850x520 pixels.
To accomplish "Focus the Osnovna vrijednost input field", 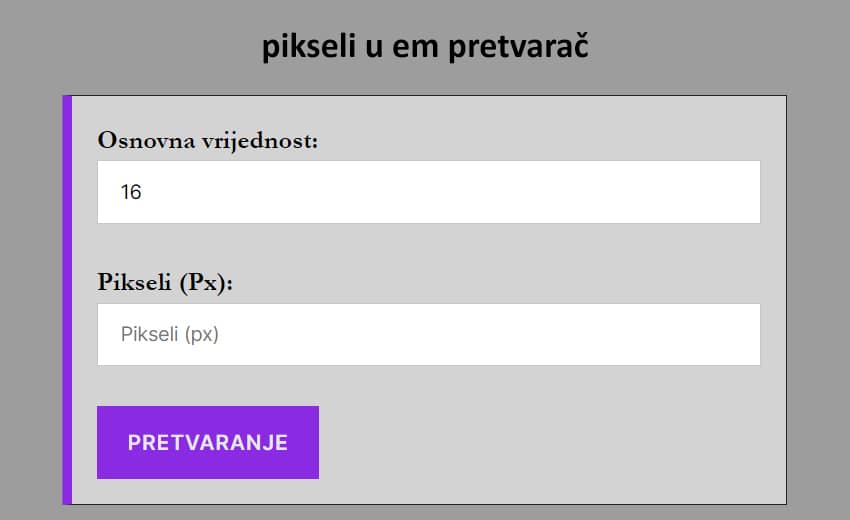I will [x=428, y=192].
